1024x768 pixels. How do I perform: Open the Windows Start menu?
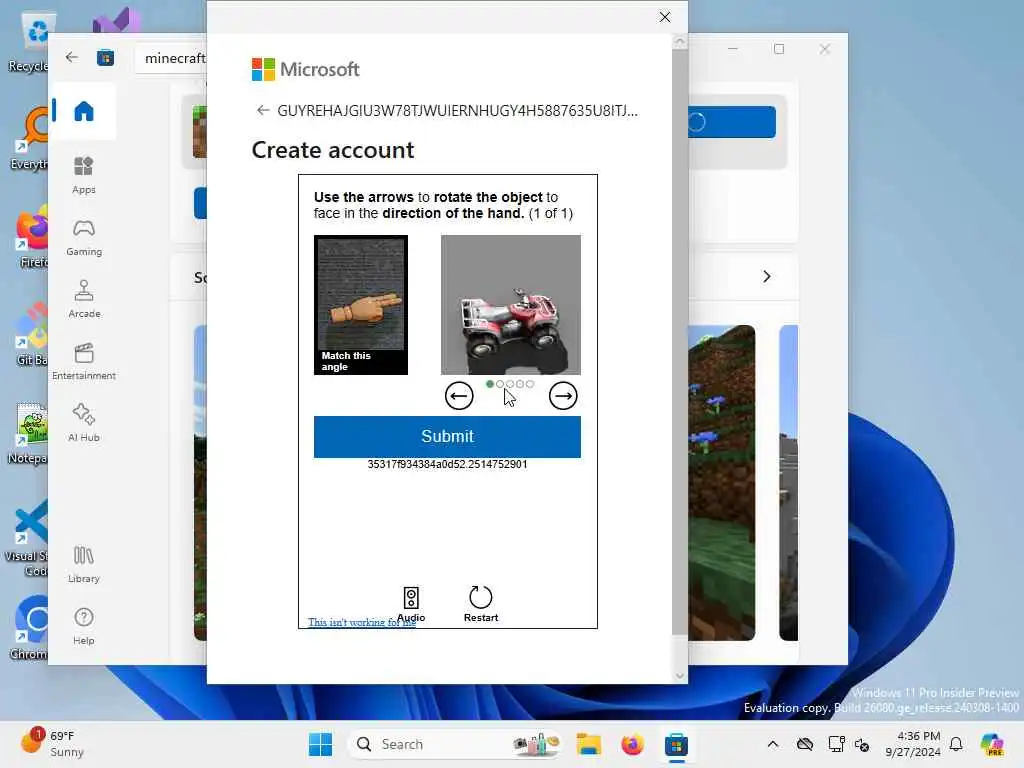tap(320, 744)
